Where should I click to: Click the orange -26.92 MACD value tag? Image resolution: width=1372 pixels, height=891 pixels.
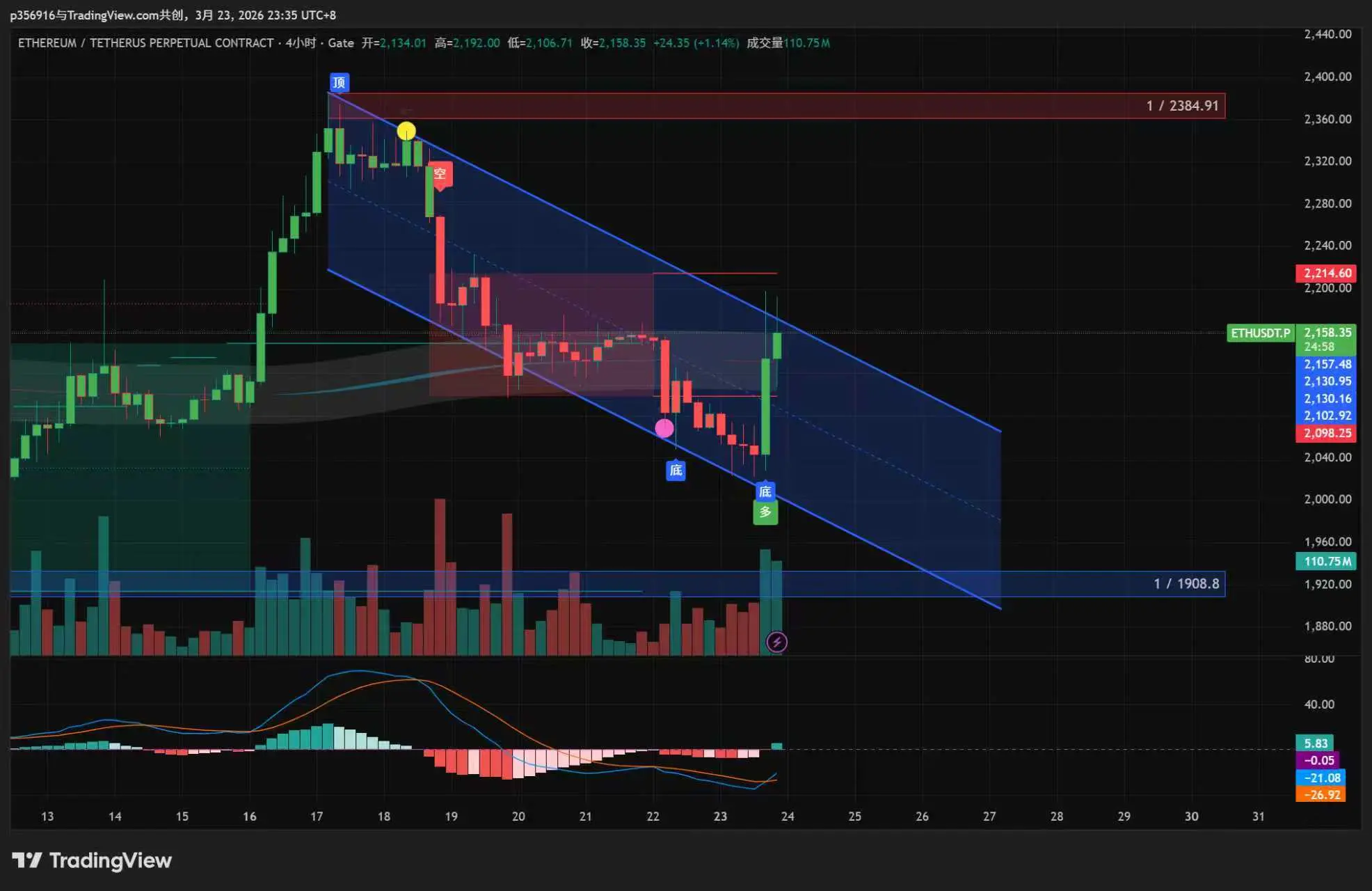[1321, 794]
